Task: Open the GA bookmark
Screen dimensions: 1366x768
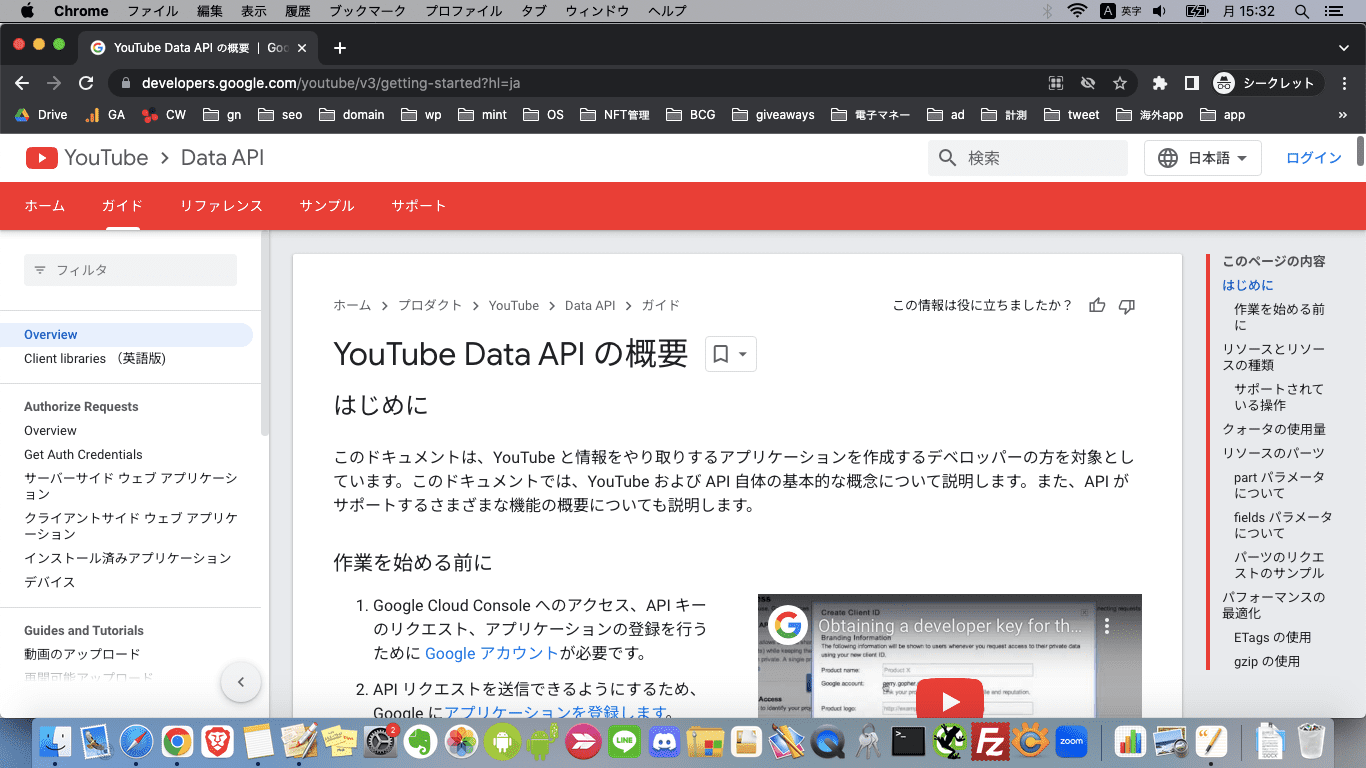Action: pyautogui.click(x=105, y=115)
